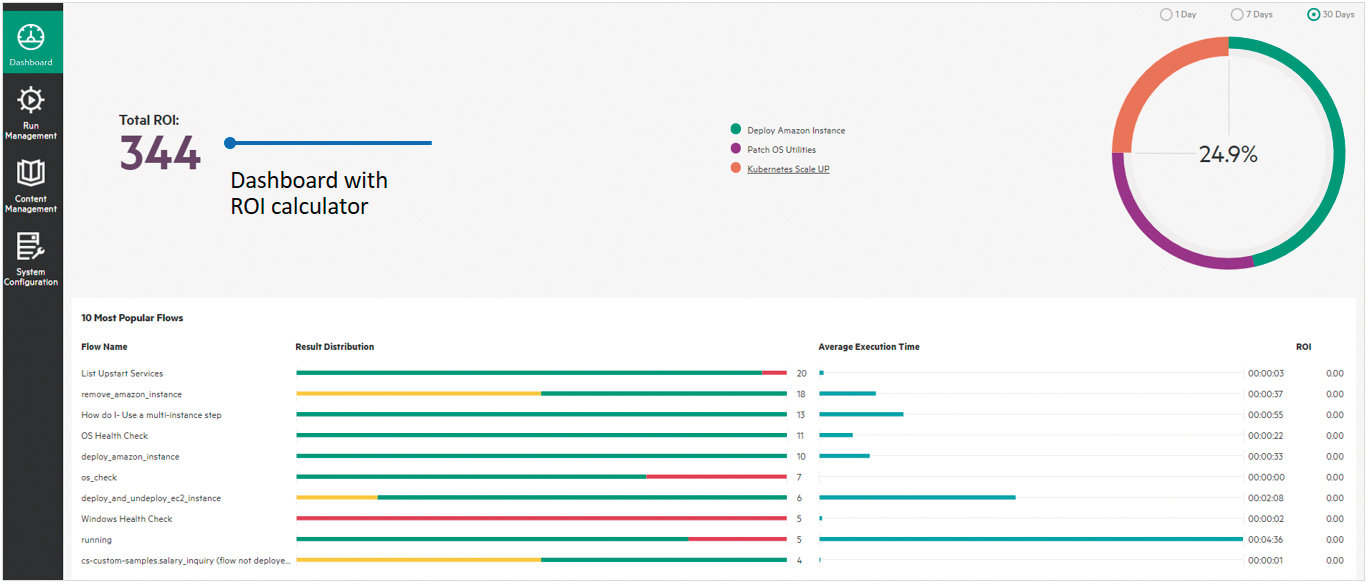Select the 7 Days time range
This screenshot has width=1368, height=584.
1237,15
